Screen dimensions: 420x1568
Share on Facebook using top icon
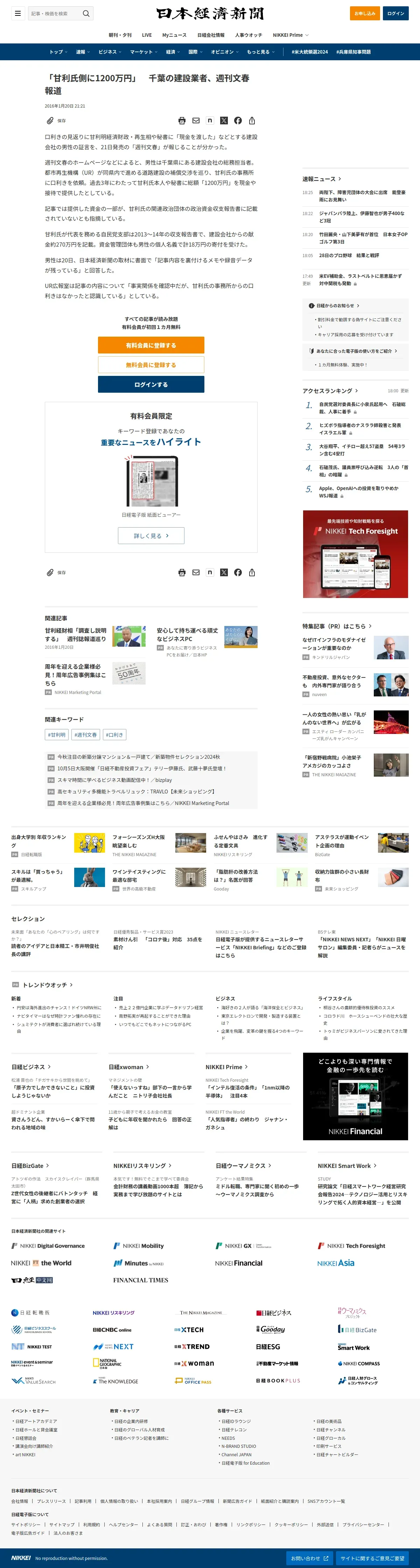(238, 121)
